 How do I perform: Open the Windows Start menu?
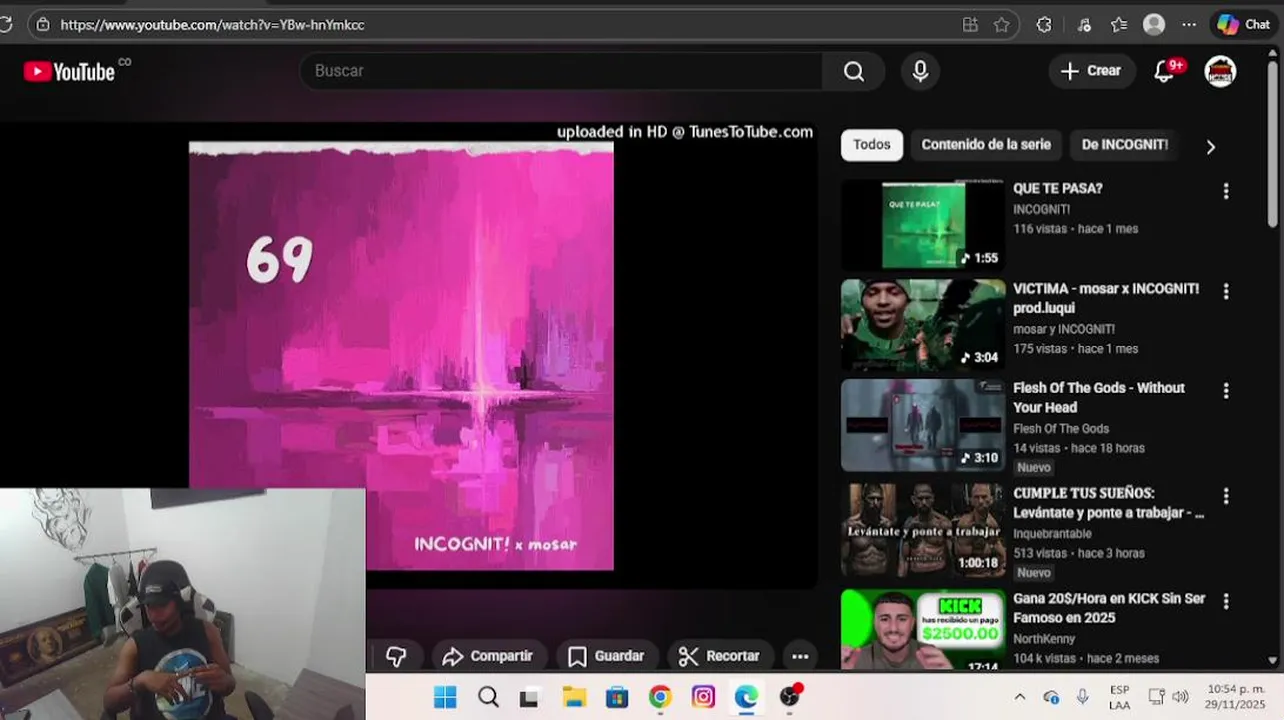pos(445,697)
